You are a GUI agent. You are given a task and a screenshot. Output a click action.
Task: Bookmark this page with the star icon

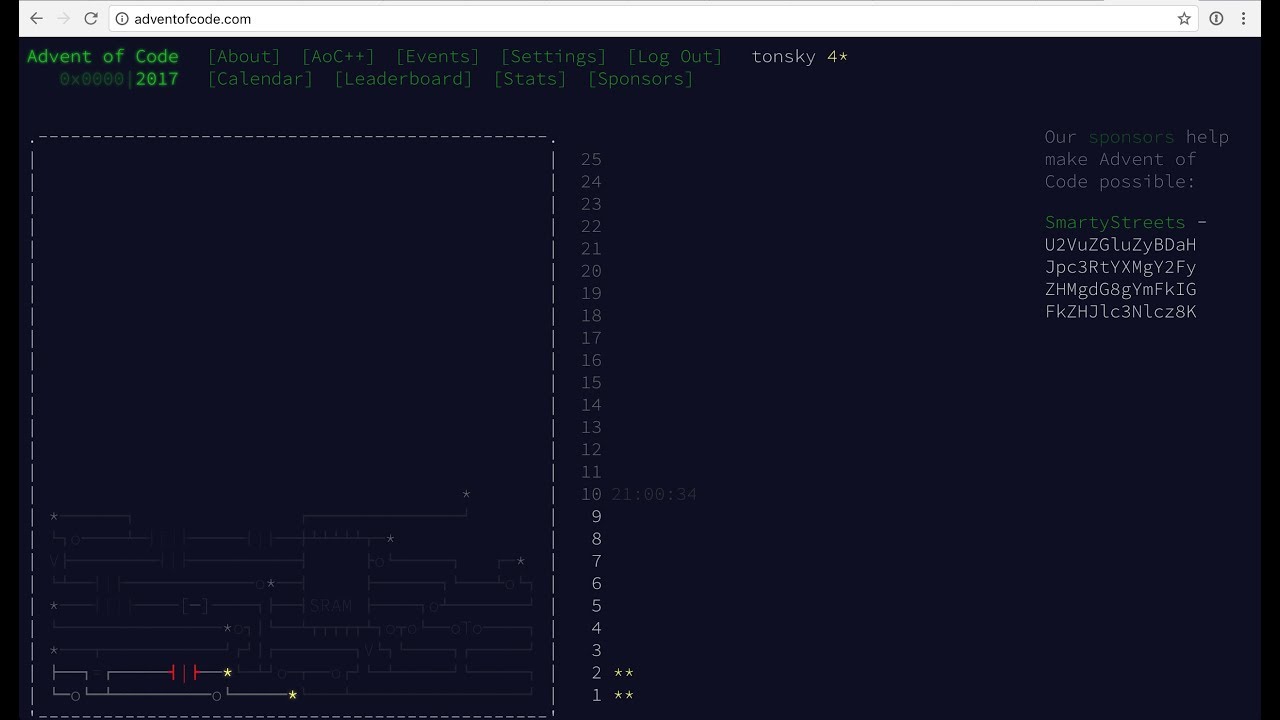tap(1184, 18)
